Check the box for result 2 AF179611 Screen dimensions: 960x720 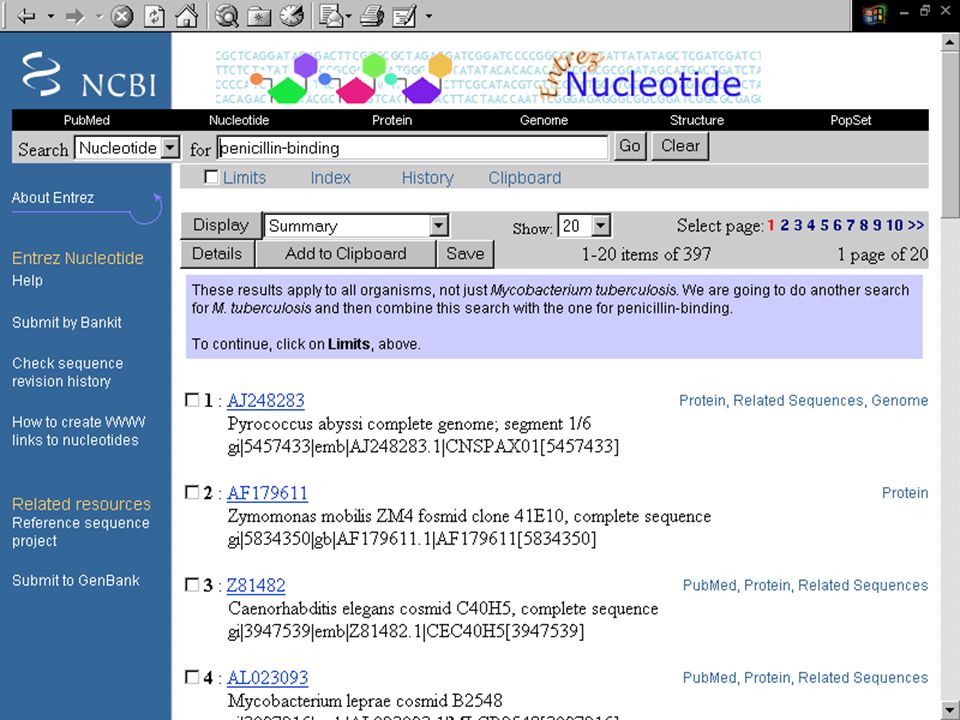click(x=192, y=492)
